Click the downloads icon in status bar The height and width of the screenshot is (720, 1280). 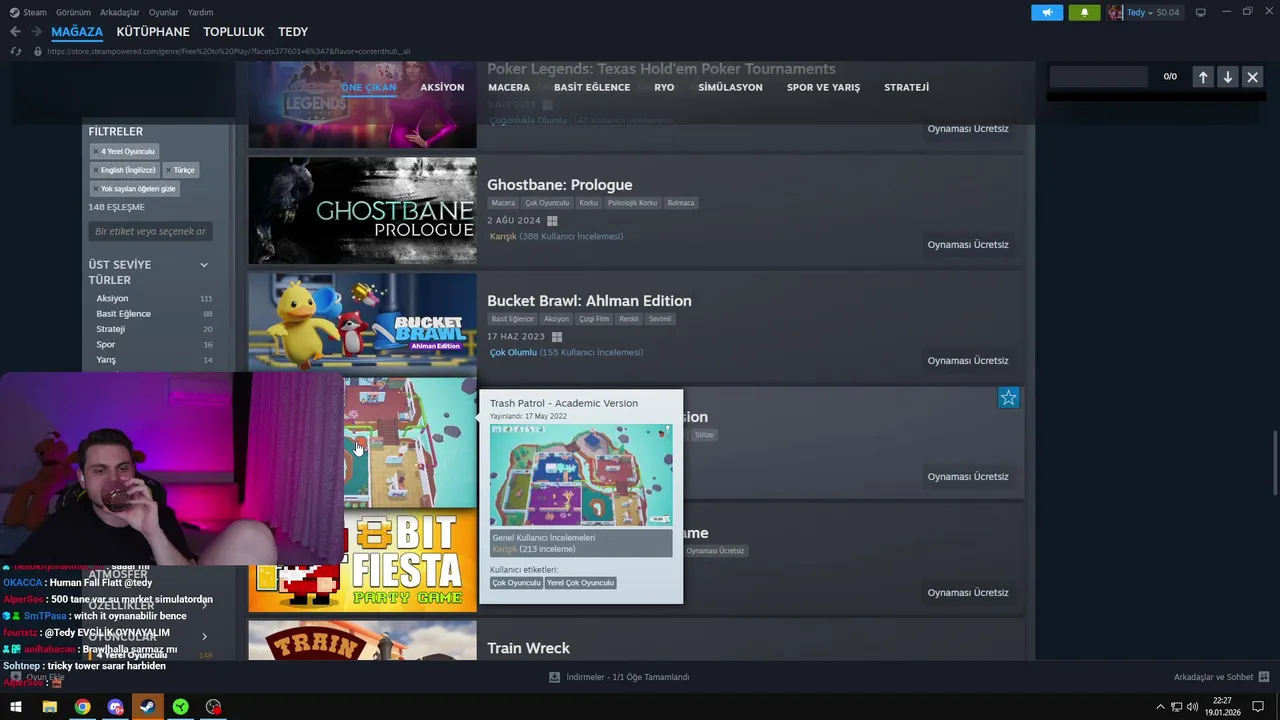pyautogui.click(x=554, y=677)
